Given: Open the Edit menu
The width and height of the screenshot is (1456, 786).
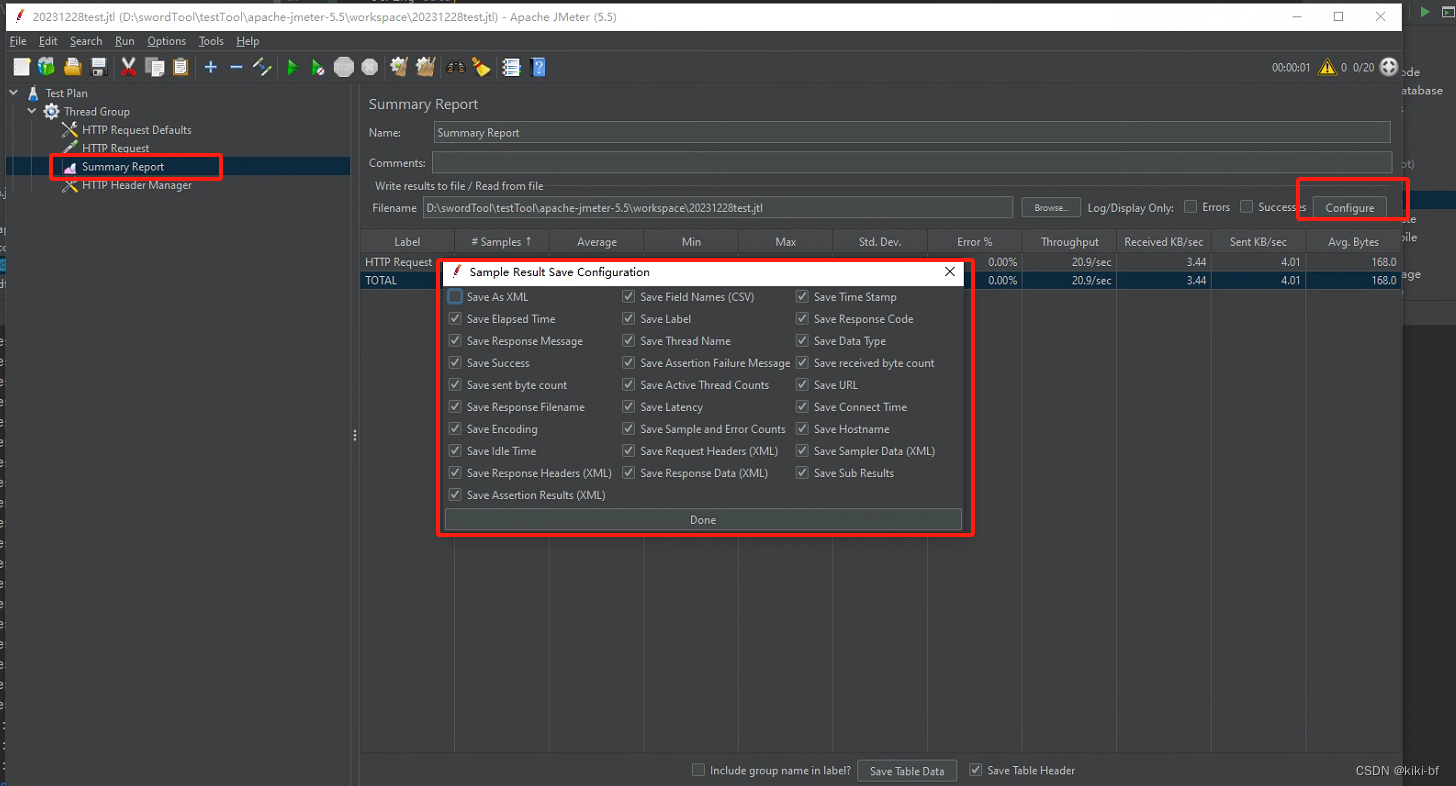Looking at the screenshot, I should point(48,41).
